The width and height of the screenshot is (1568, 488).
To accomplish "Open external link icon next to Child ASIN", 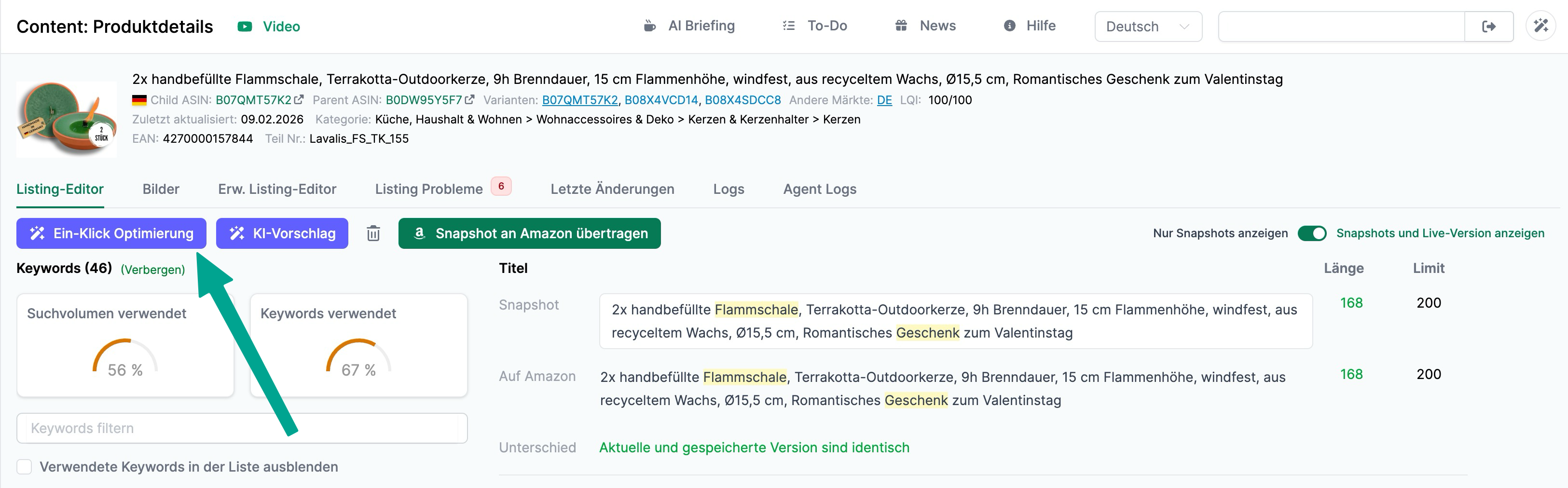I will click(299, 100).
